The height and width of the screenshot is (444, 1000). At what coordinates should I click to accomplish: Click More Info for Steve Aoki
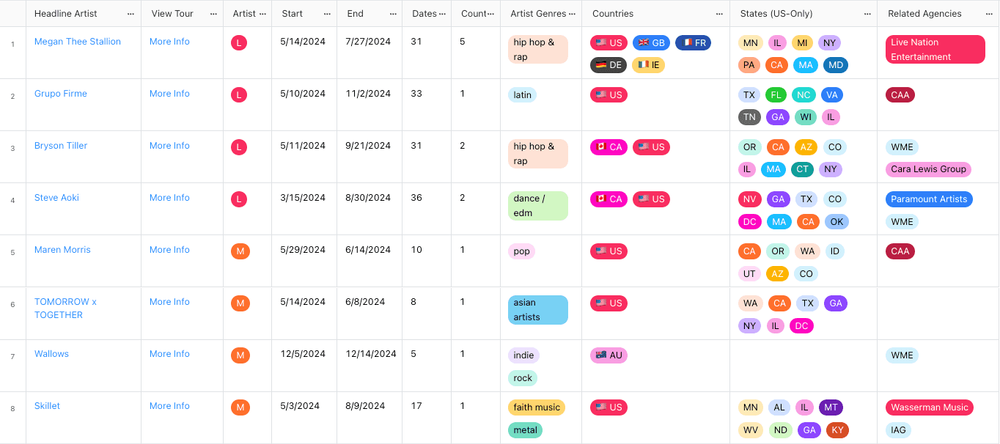point(170,198)
